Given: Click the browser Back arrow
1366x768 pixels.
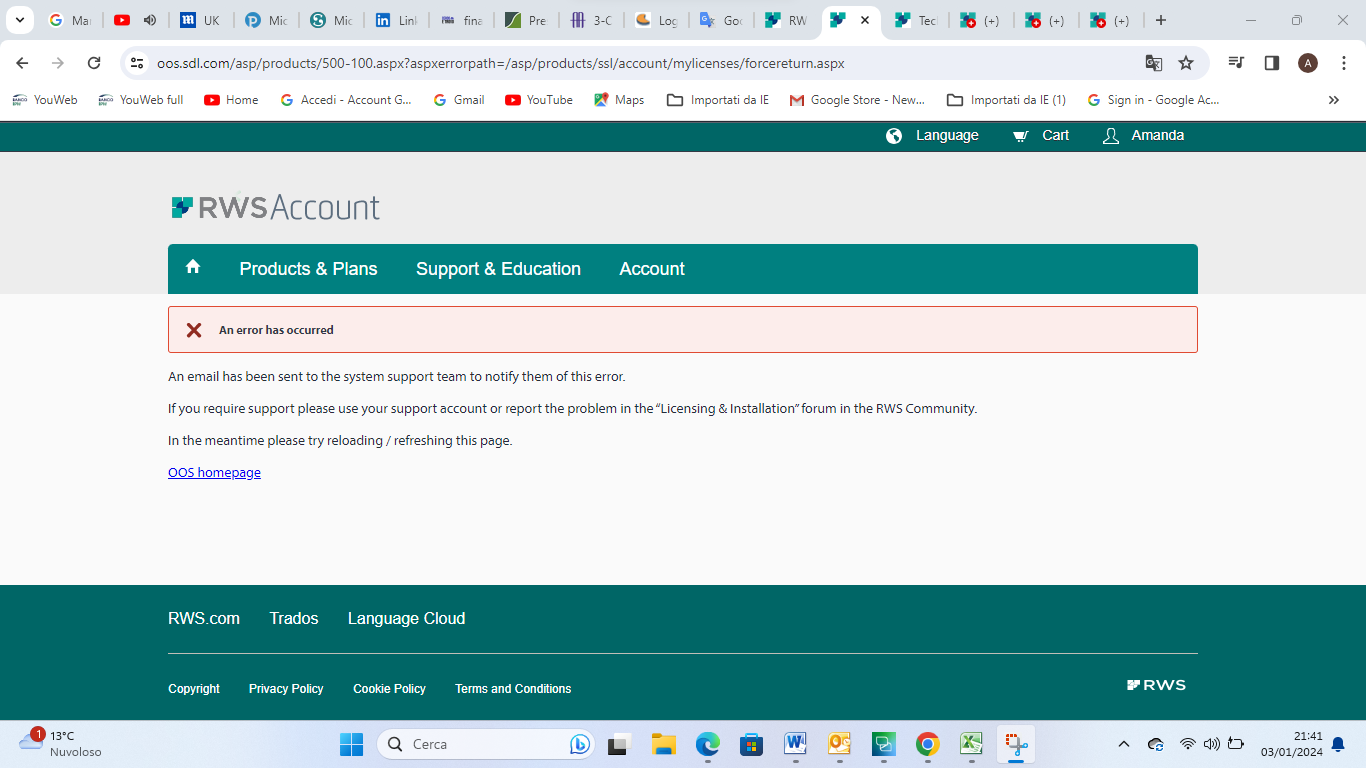Looking at the screenshot, I should 22,63.
